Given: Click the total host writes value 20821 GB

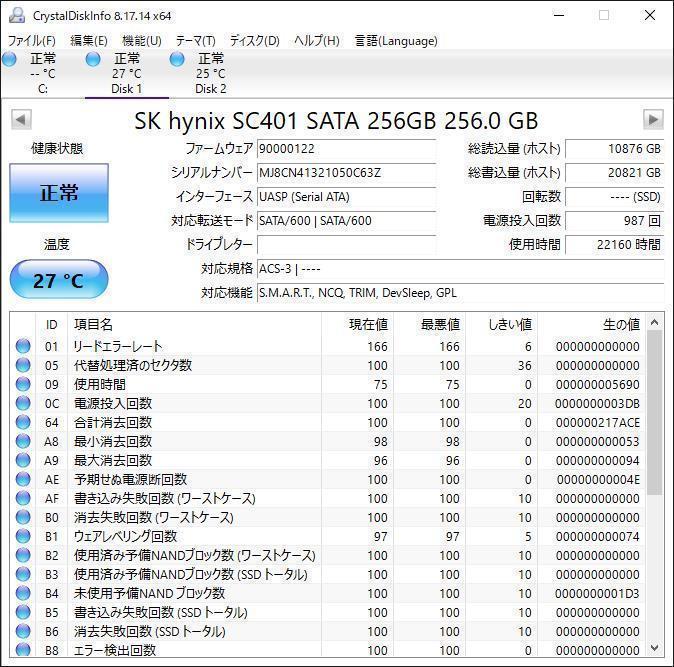Looking at the screenshot, I should (615, 173).
